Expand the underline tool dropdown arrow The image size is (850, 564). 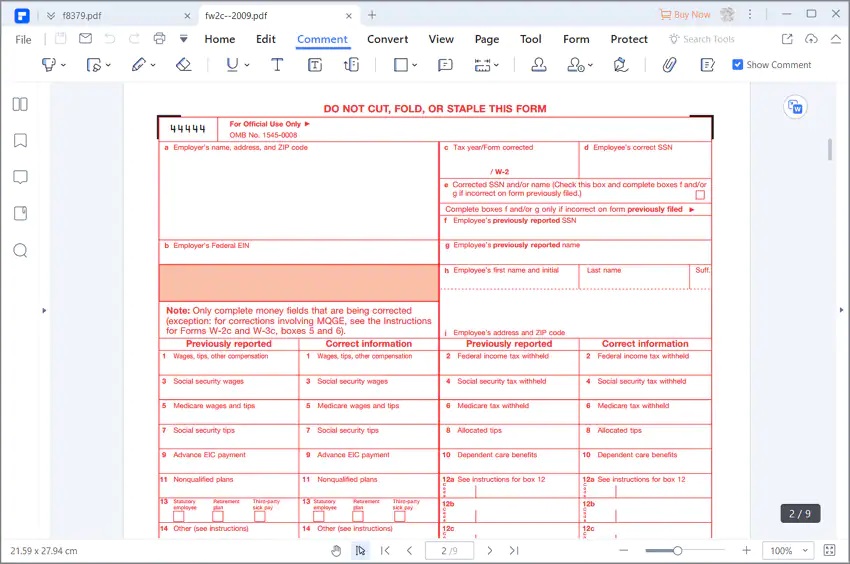click(x=246, y=65)
